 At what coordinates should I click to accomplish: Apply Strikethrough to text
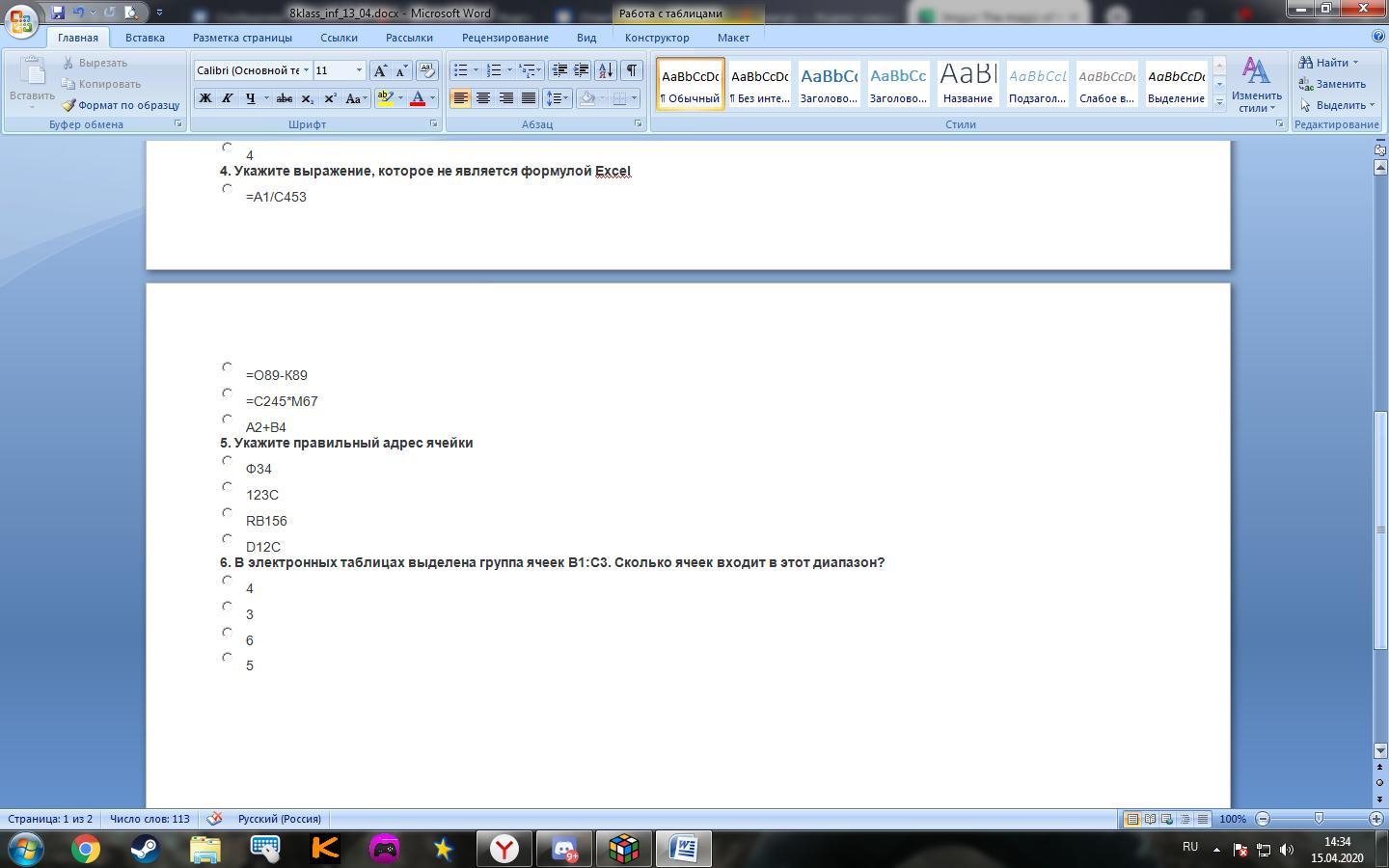click(x=285, y=98)
